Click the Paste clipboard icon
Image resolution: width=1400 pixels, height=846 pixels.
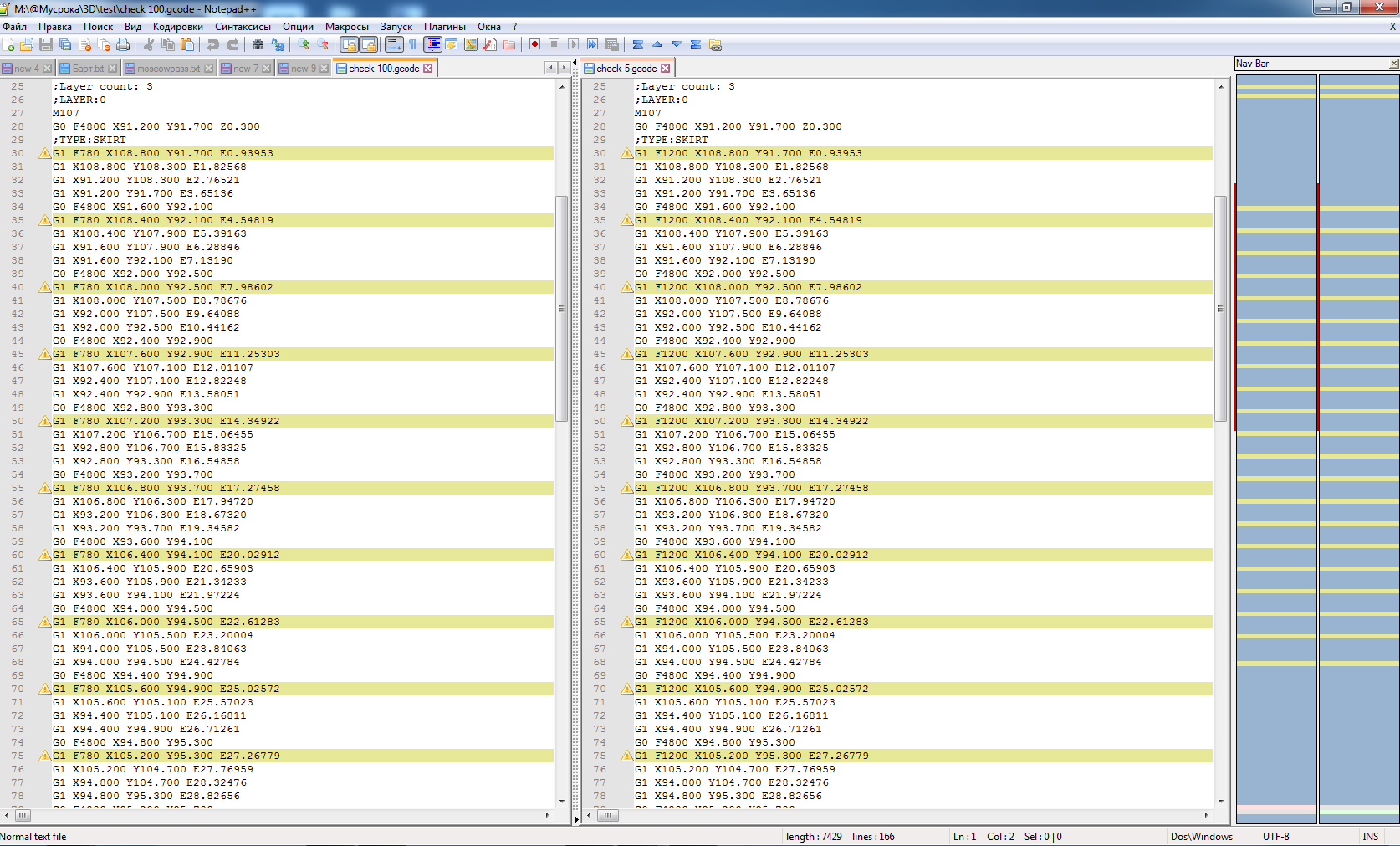point(187,45)
